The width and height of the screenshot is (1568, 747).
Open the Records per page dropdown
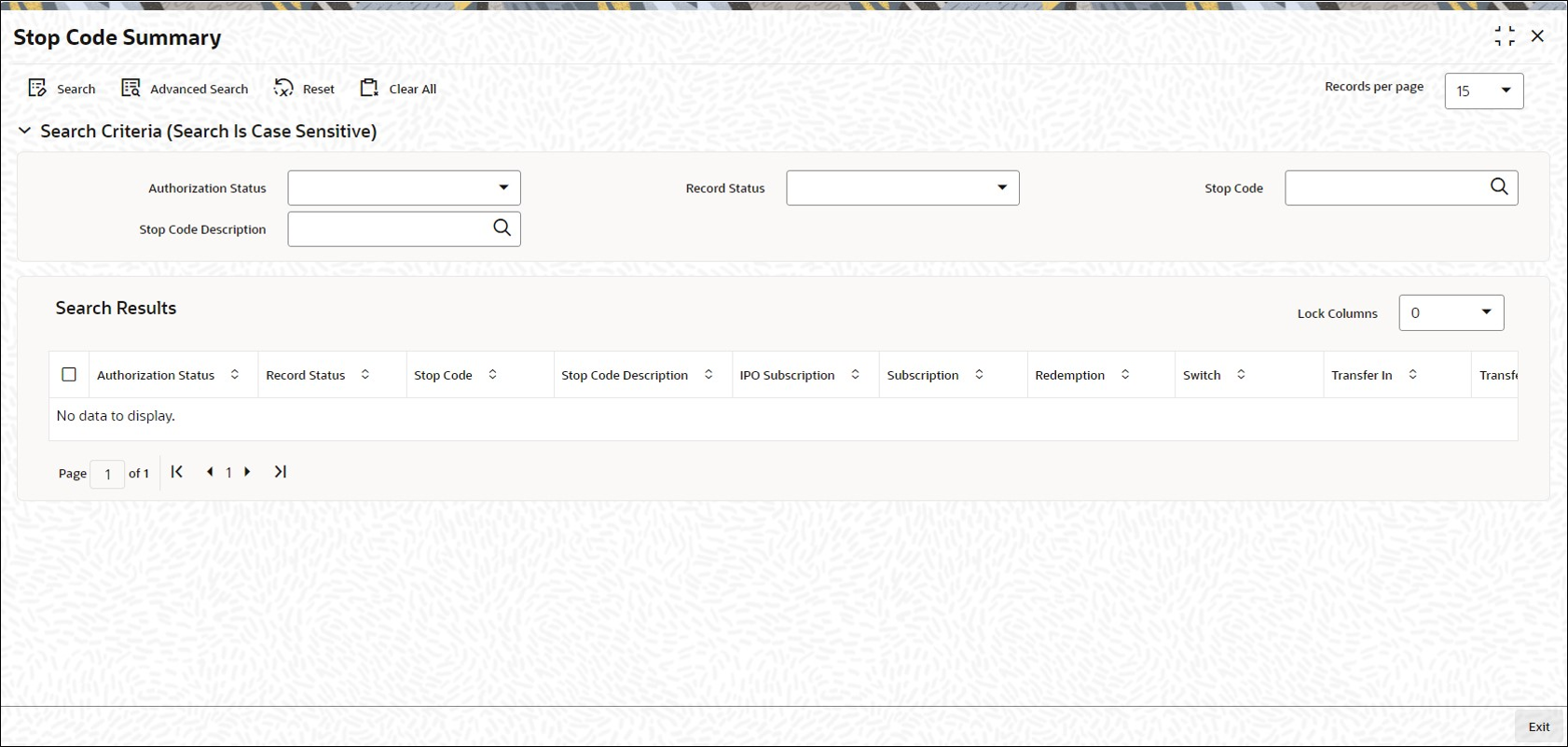click(1484, 91)
